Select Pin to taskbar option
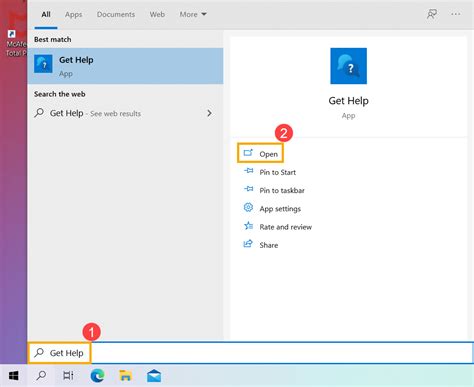The width and height of the screenshot is (474, 387). tap(282, 190)
